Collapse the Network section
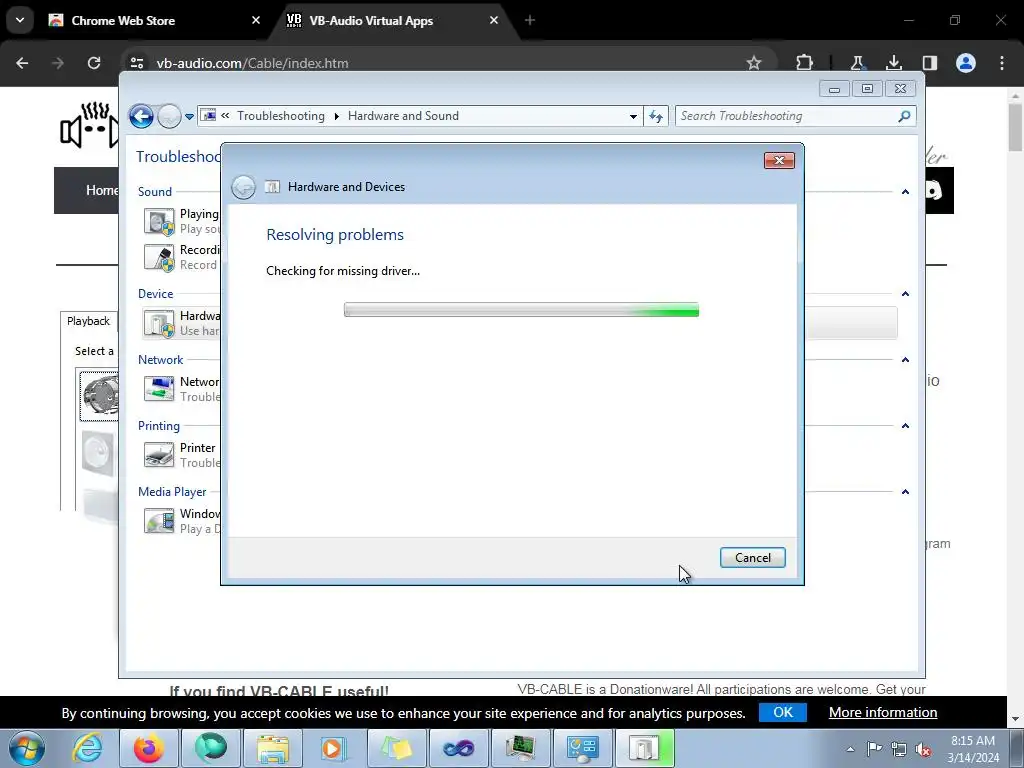 pyautogui.click(x=905, y=360)
